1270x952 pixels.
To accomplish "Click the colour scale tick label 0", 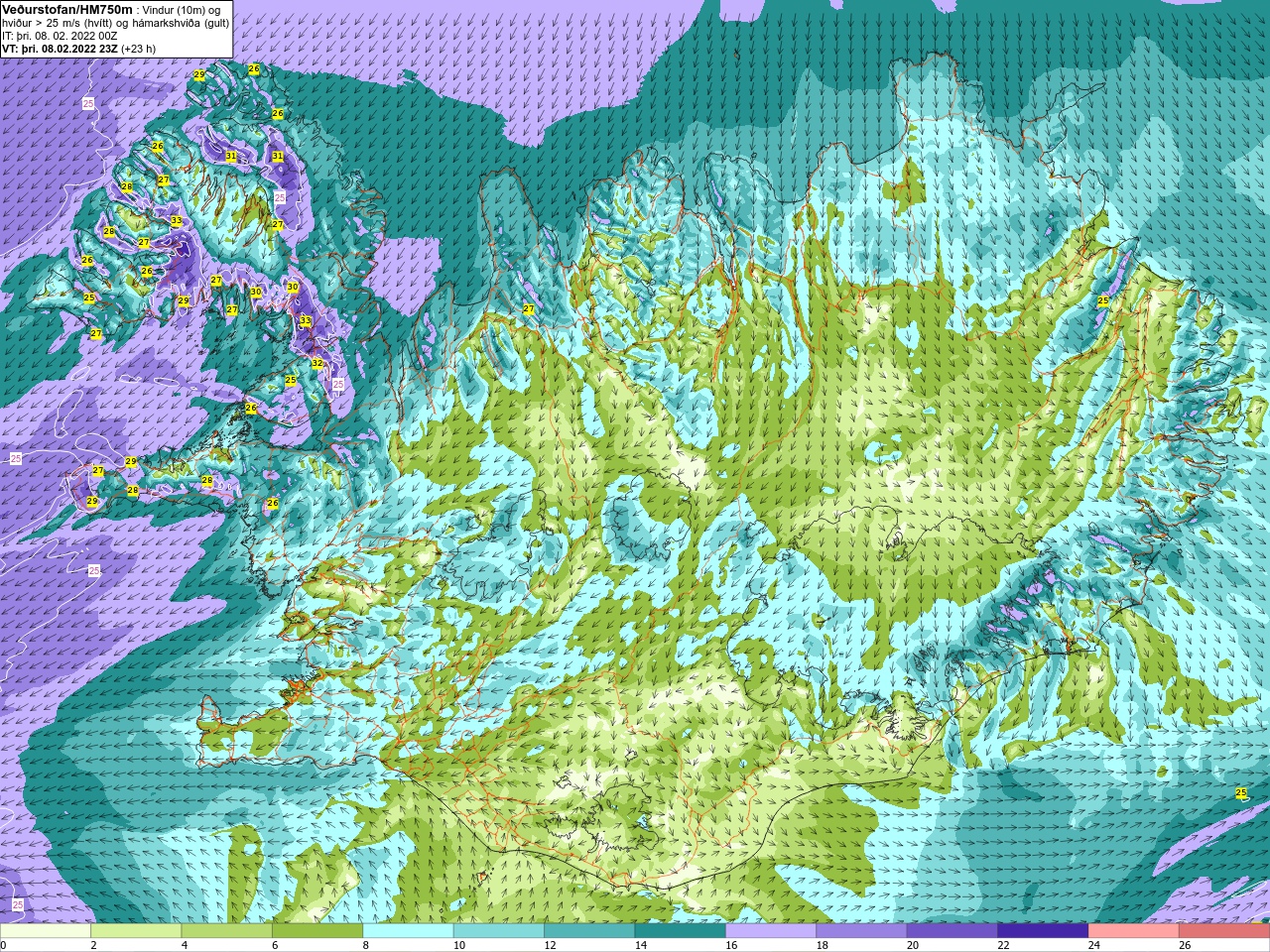I will (3, 945).
